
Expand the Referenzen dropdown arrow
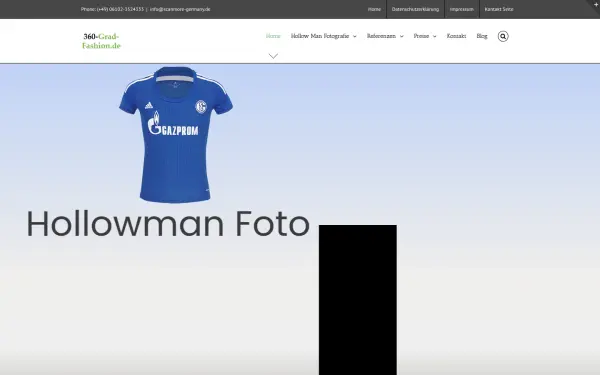401,36
